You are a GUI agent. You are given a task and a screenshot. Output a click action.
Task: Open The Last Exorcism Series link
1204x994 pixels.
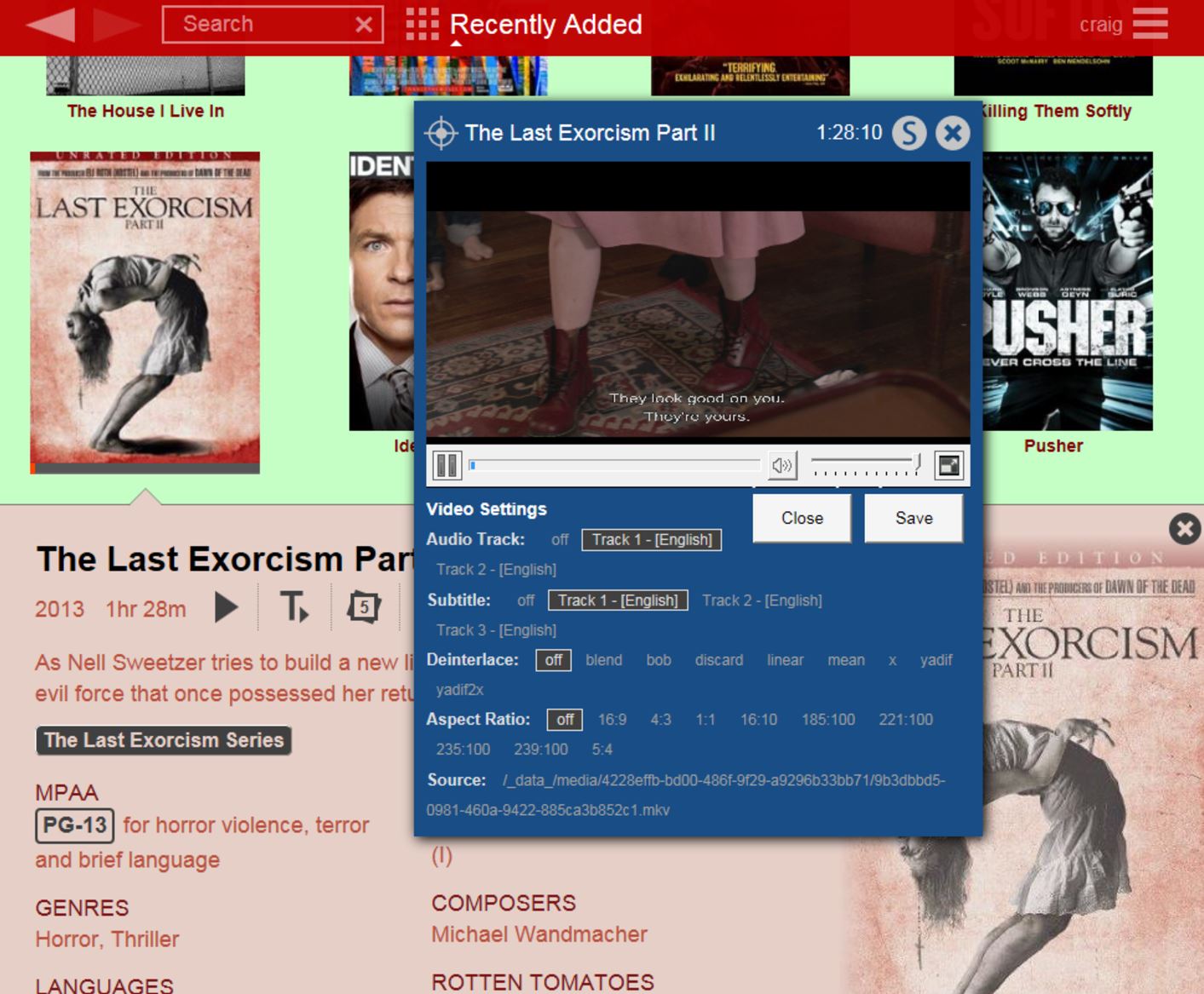(x=164, y=740)
